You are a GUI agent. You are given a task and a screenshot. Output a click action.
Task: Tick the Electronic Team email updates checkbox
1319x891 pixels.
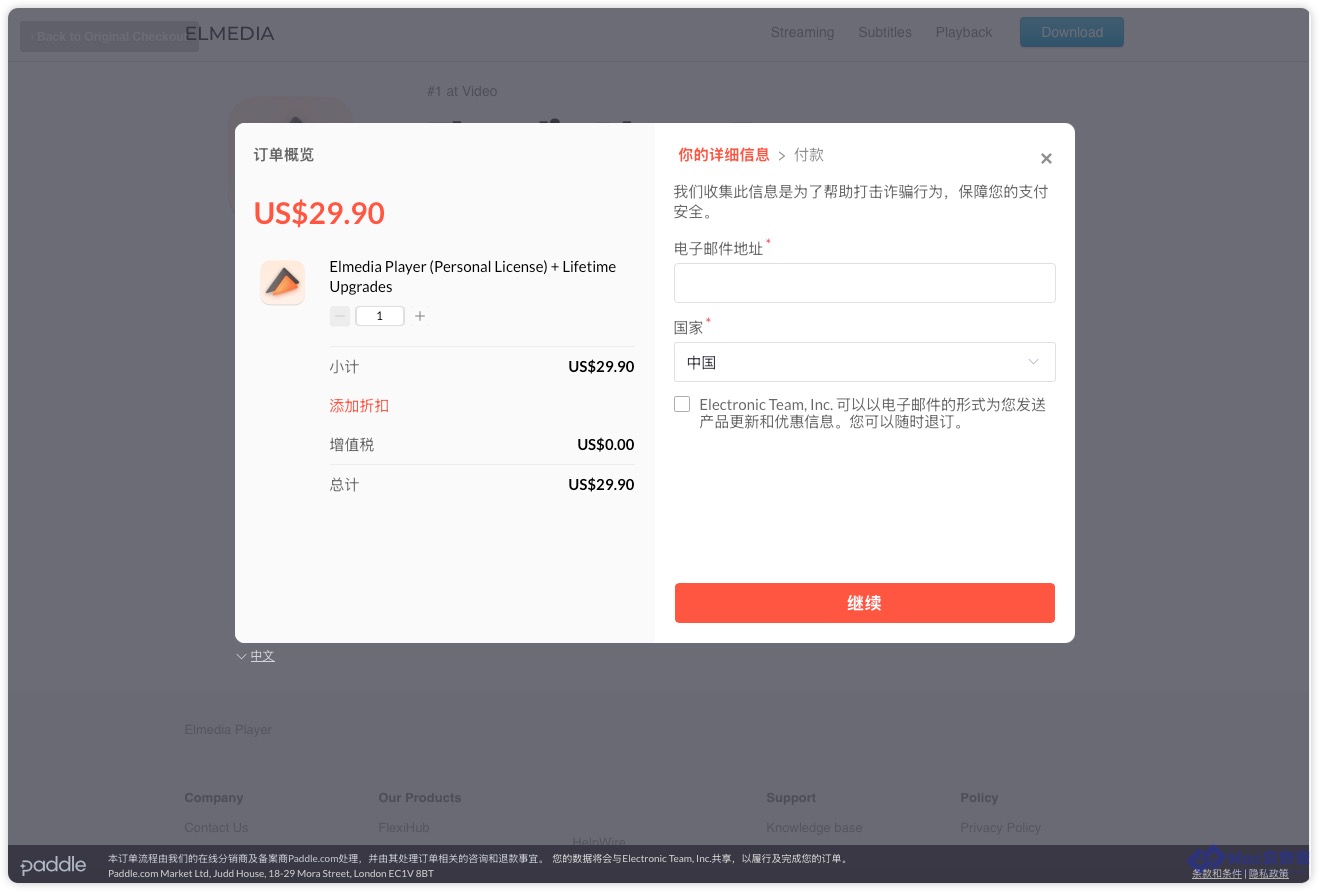682,404
